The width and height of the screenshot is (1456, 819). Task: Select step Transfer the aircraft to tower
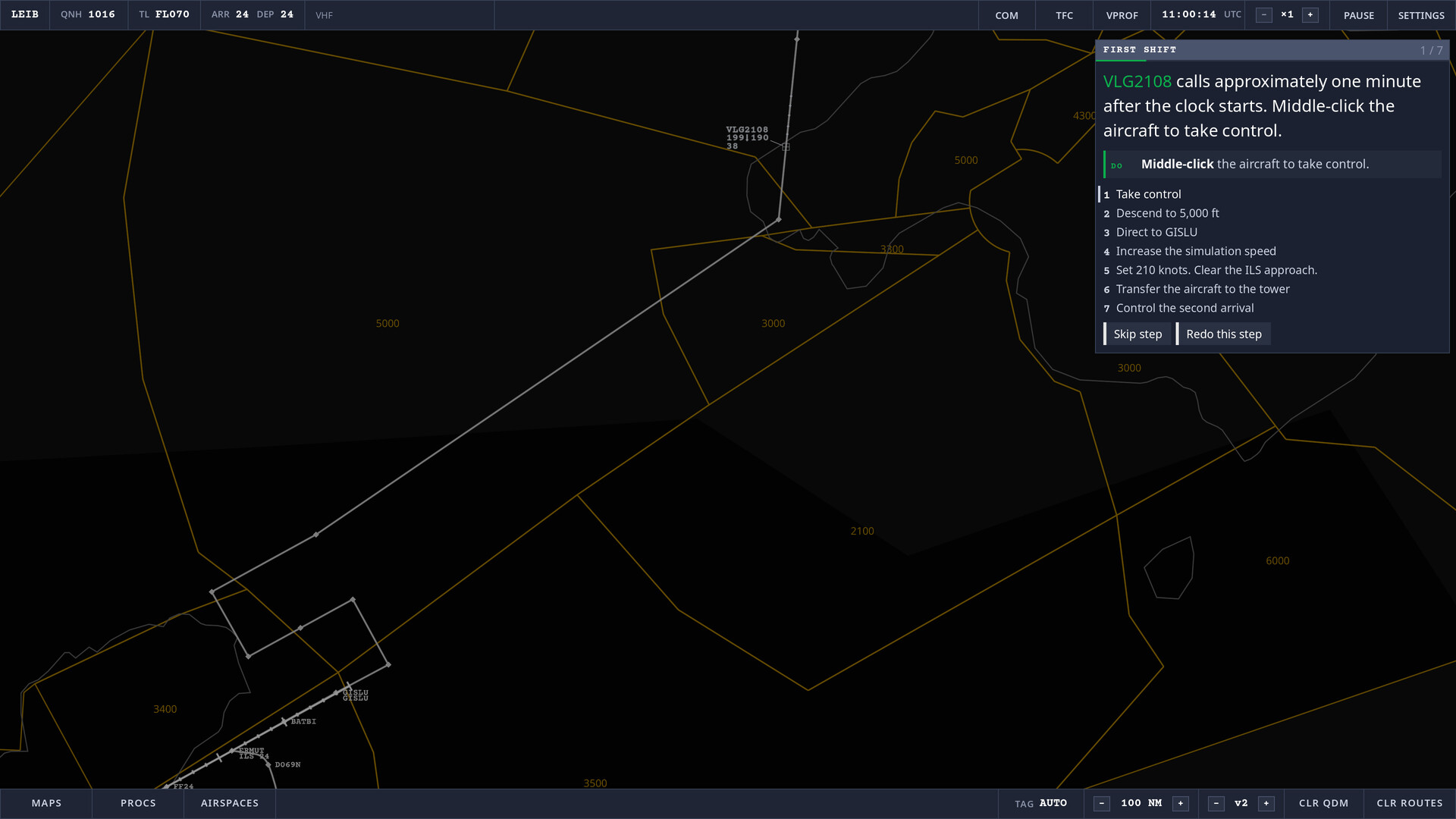1271,289
